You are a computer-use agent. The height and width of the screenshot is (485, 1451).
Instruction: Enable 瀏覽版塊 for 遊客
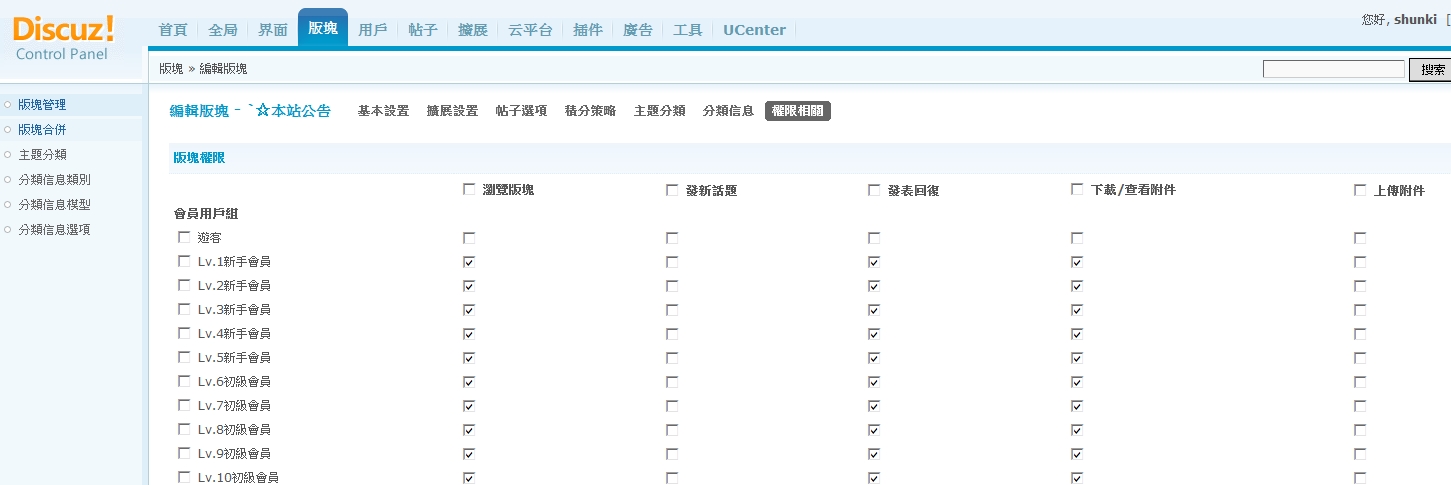point(469,238)
